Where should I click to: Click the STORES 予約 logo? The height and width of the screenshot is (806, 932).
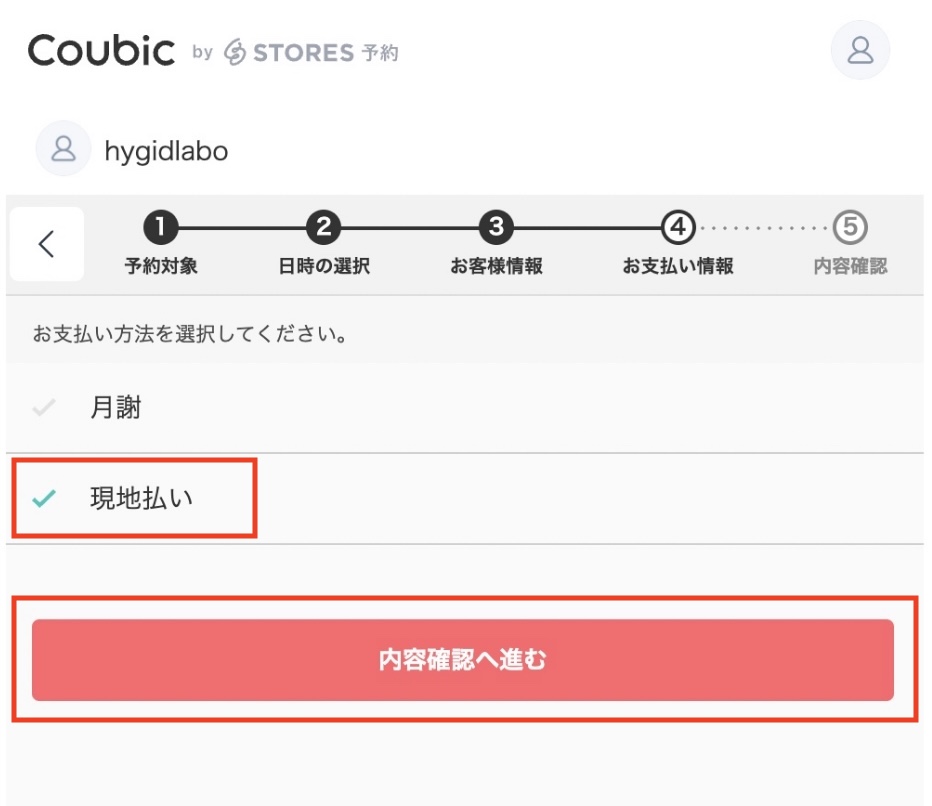coord(311,52)
